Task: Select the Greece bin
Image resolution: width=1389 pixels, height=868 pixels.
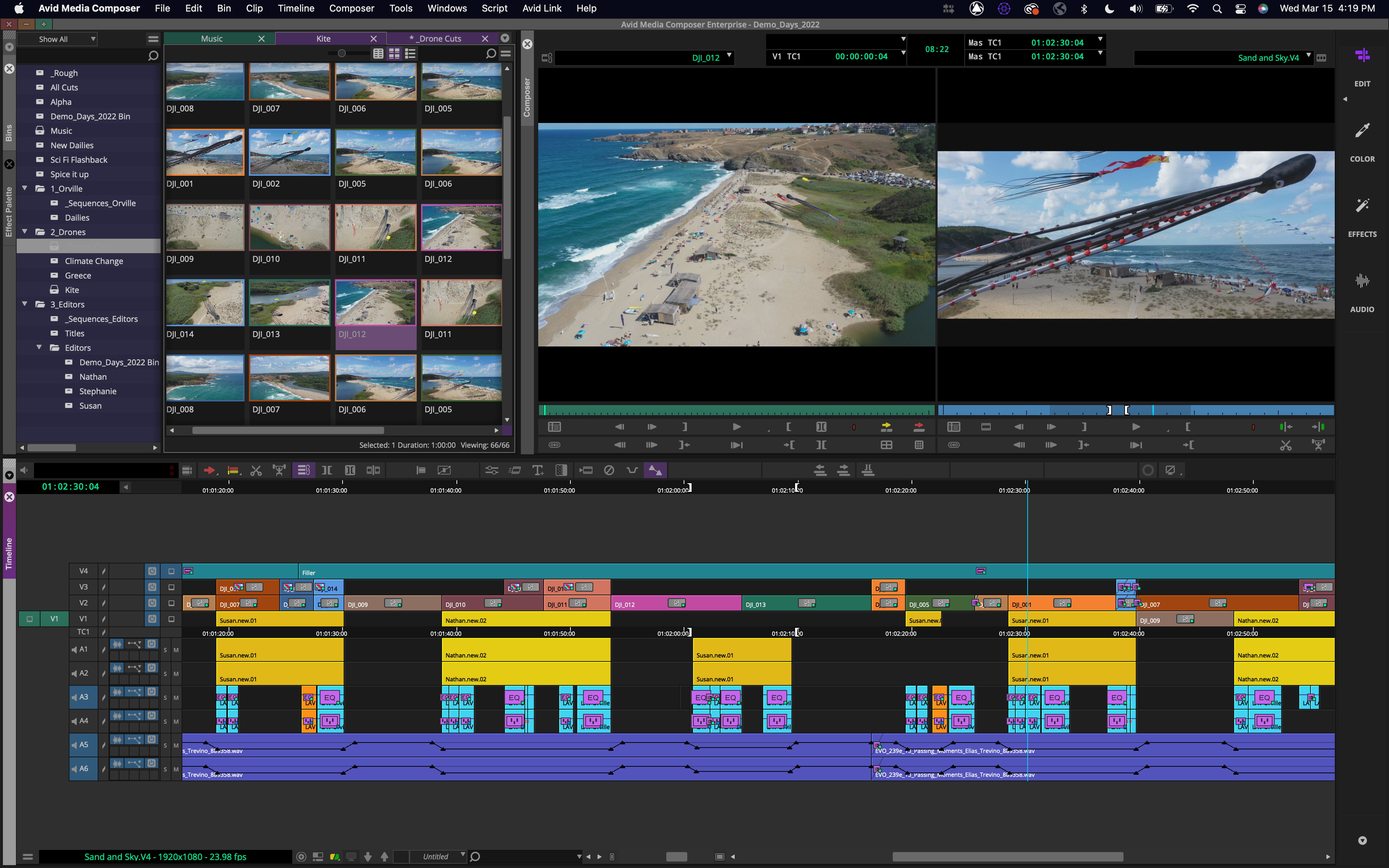Action: tap(78, 276)
